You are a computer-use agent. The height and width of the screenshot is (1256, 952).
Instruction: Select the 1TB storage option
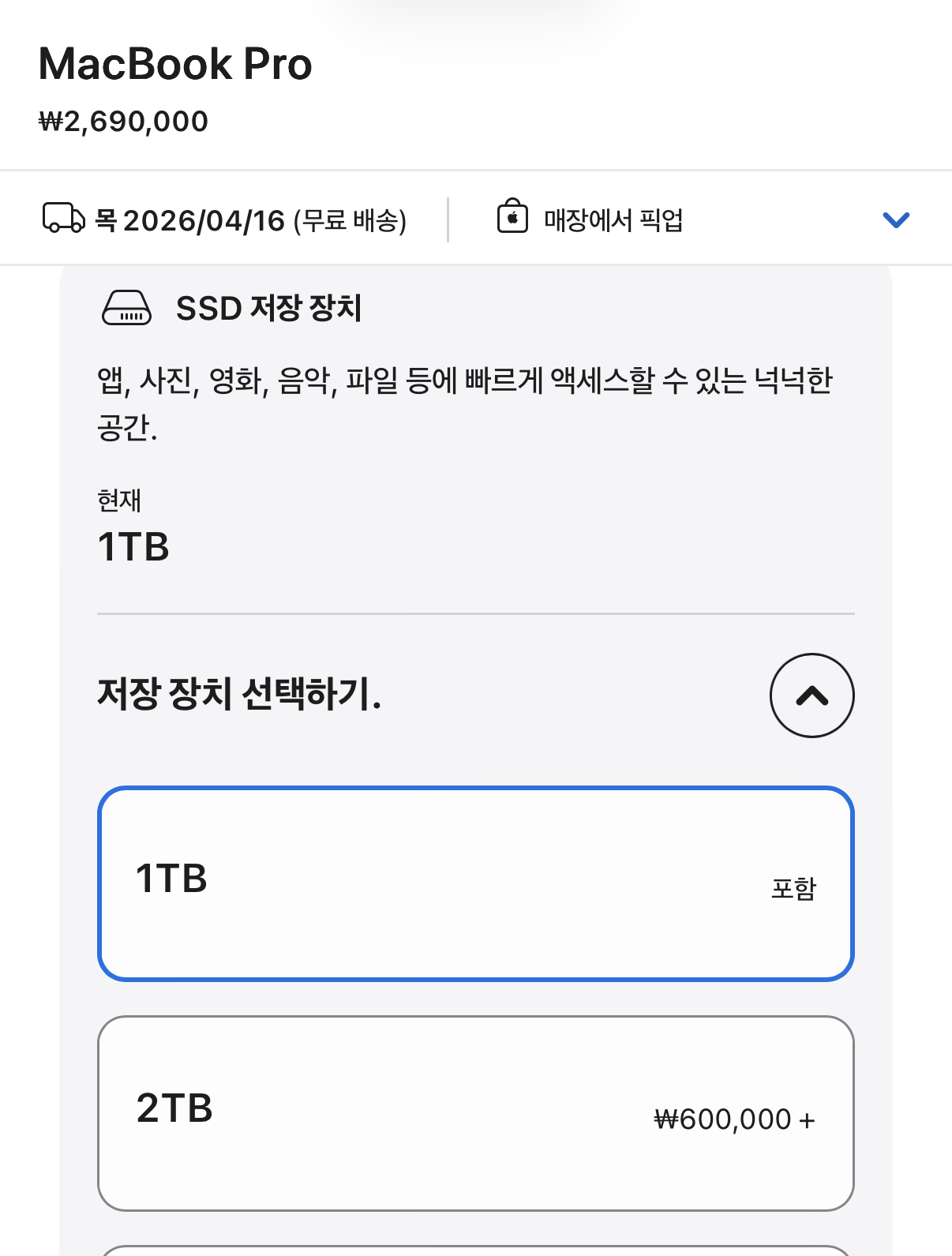pyautogui.click(x=475, y=883)
